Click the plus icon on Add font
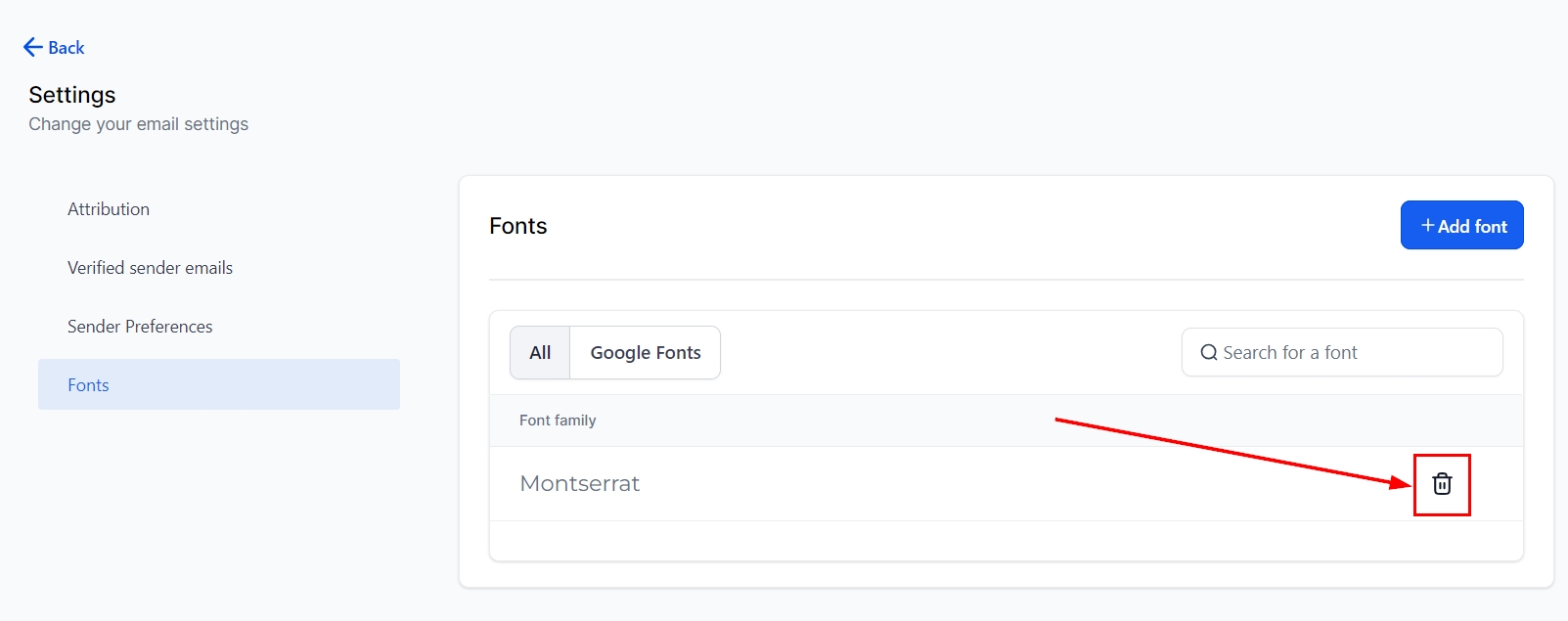Viewport: 1568px width, 621px height. (1427, 226)
